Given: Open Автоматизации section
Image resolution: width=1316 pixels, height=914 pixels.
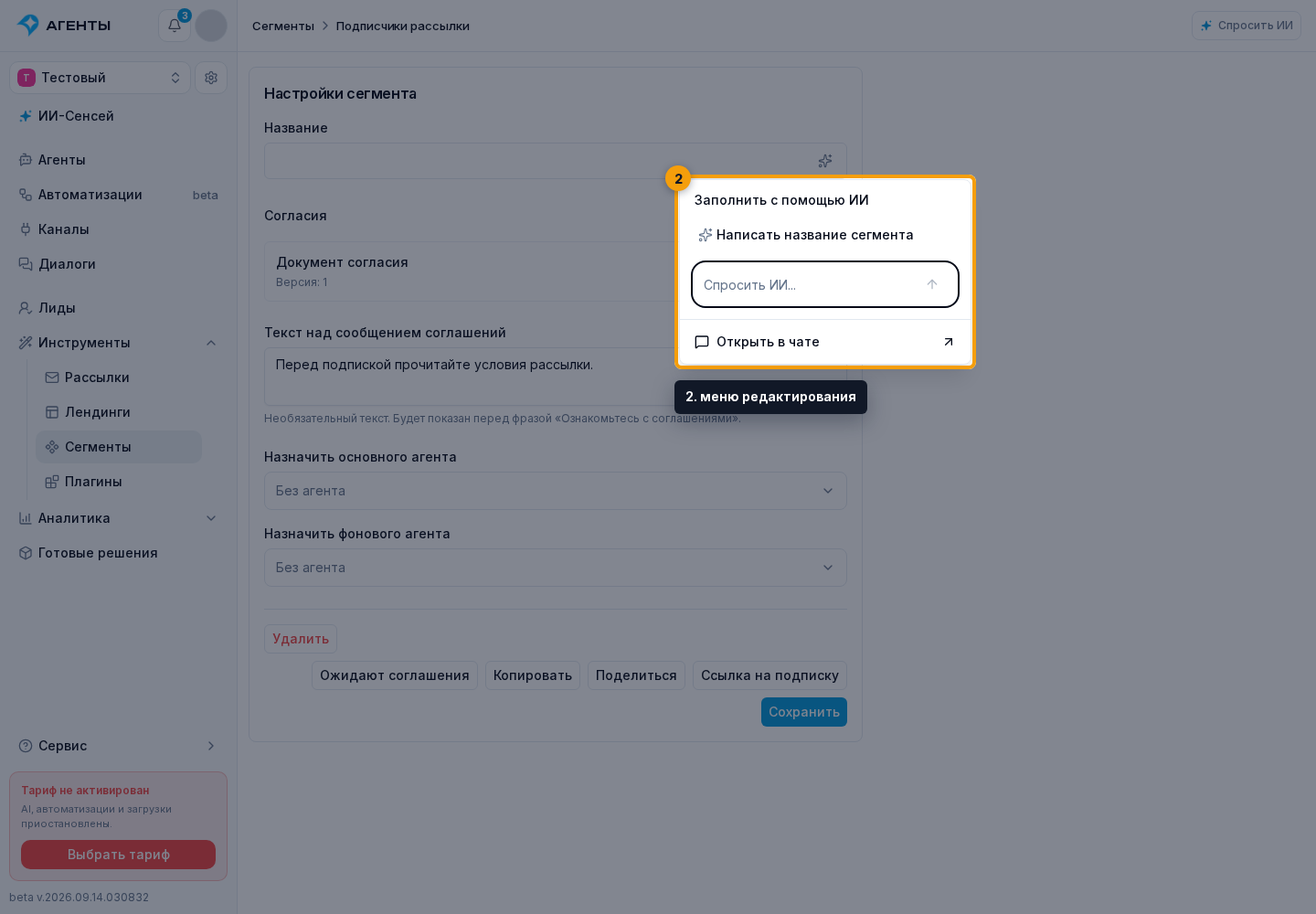Looking at the screenshot, I should 118,195.
